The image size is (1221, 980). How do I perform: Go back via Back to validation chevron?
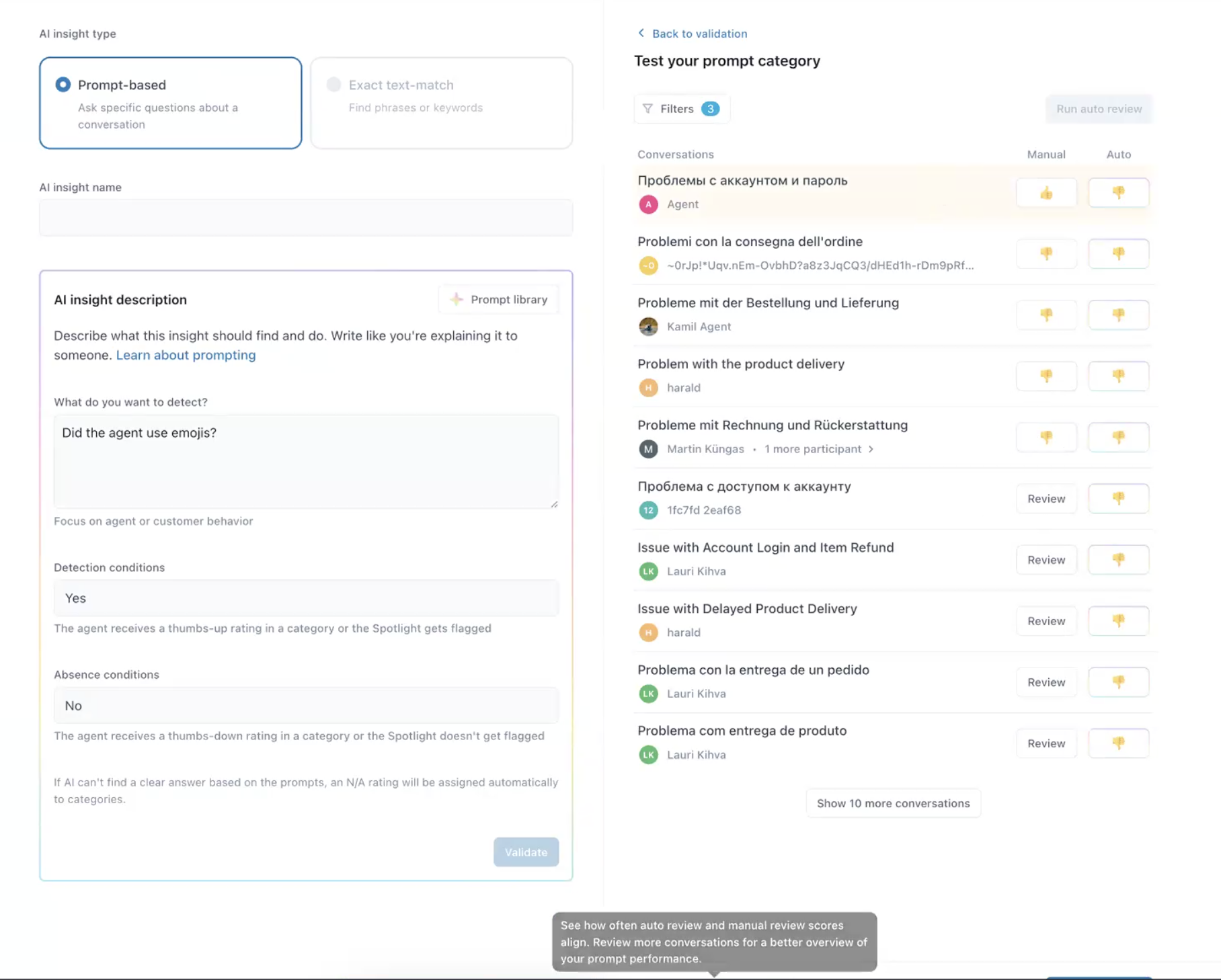[x=641, y=34]
